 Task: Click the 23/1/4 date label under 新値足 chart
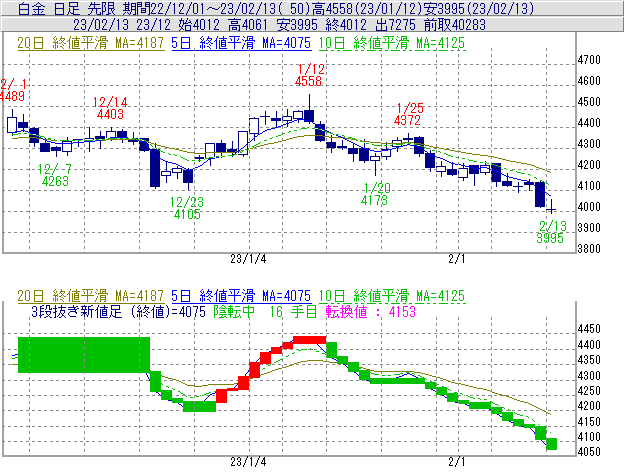point(248,462)
